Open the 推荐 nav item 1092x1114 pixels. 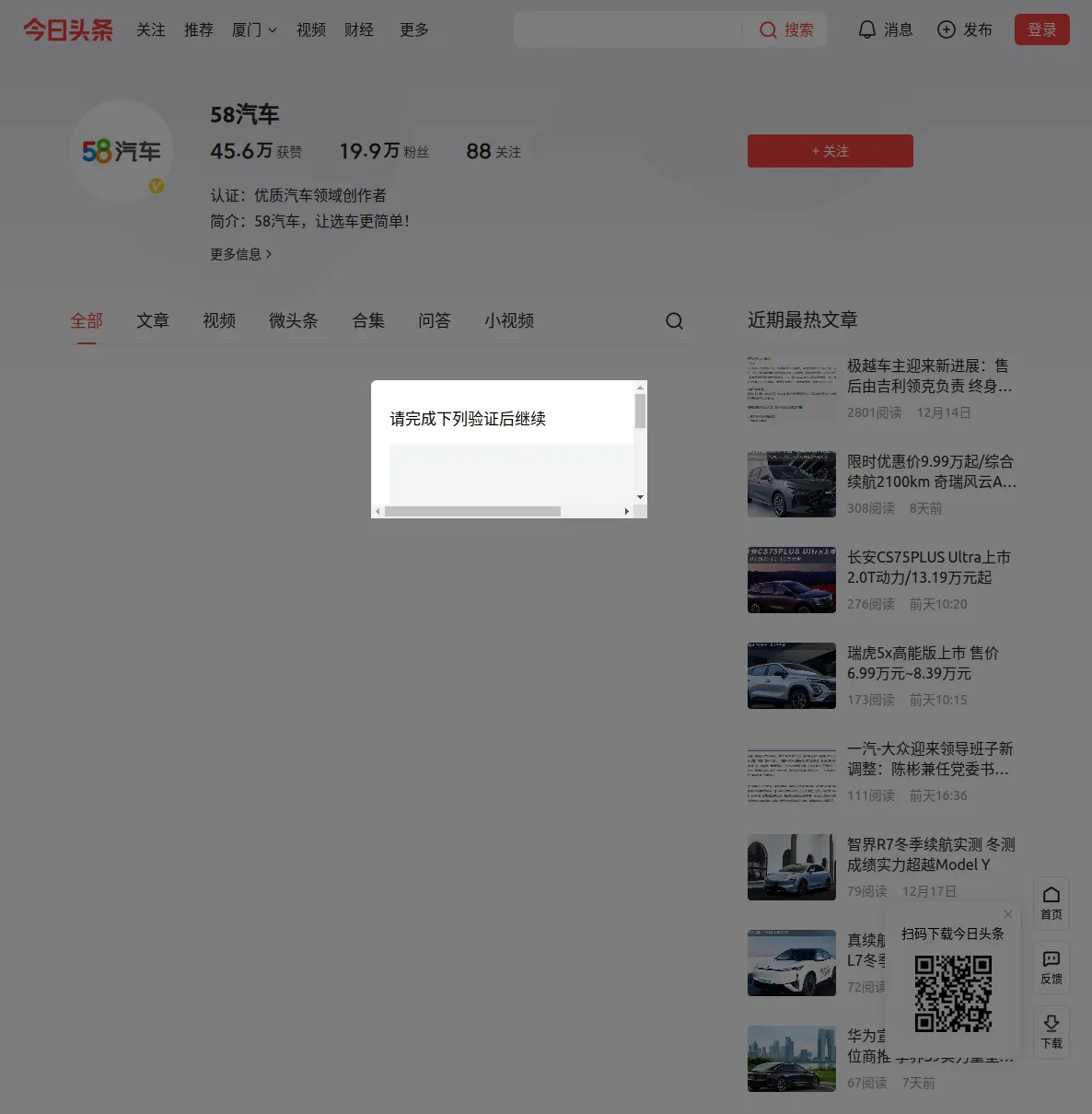[199, 30]
